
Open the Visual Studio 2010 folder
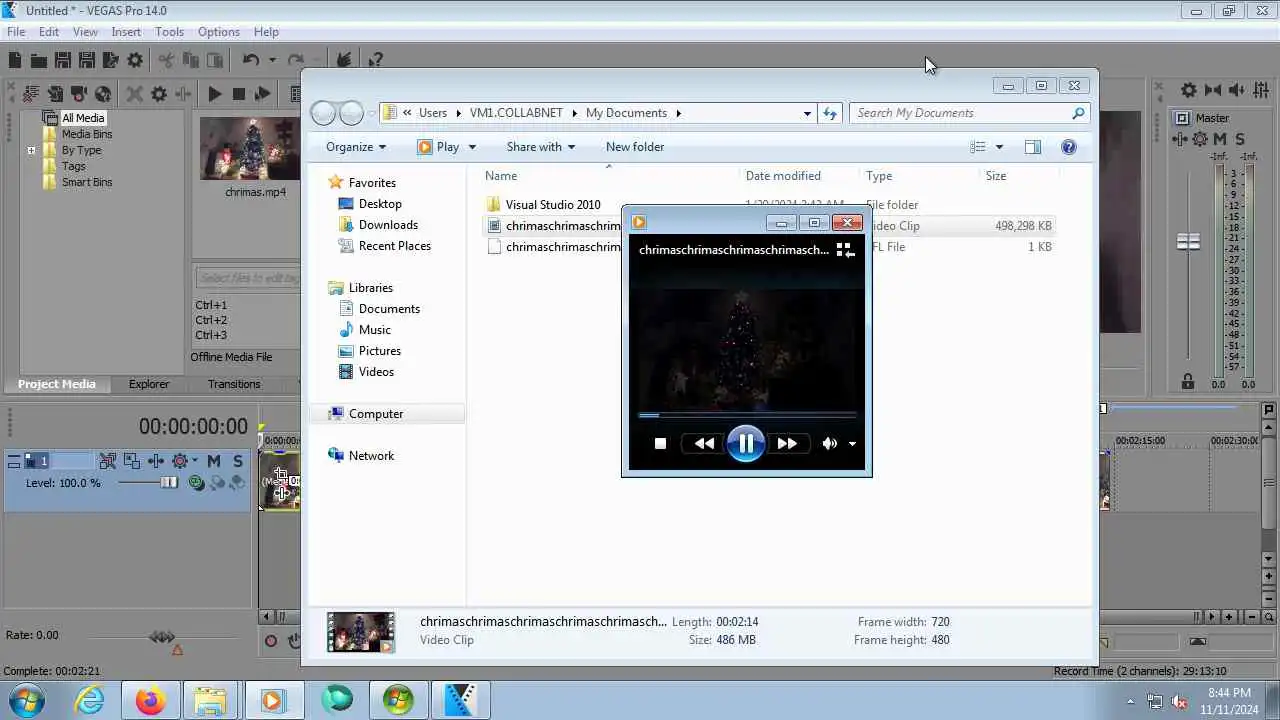click(553, 205)
